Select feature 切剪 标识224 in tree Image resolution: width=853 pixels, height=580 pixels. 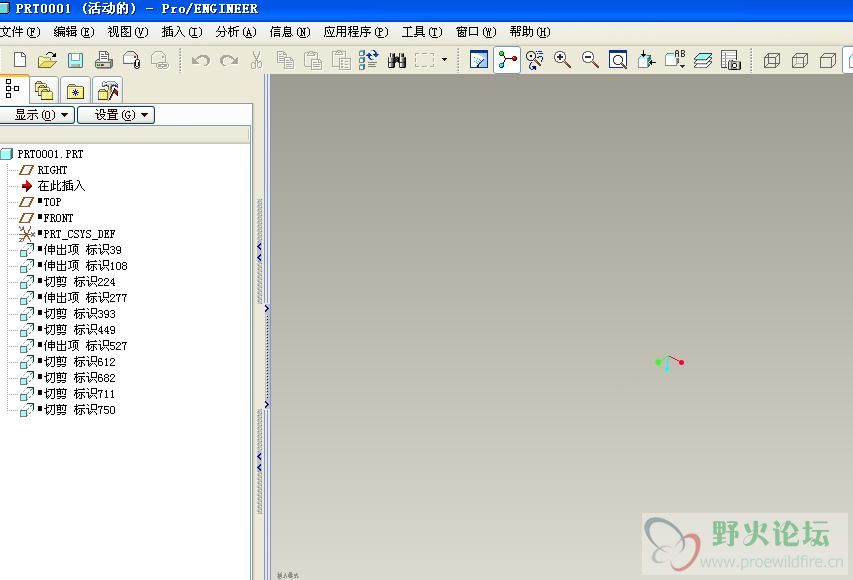[x=79, y=282]
